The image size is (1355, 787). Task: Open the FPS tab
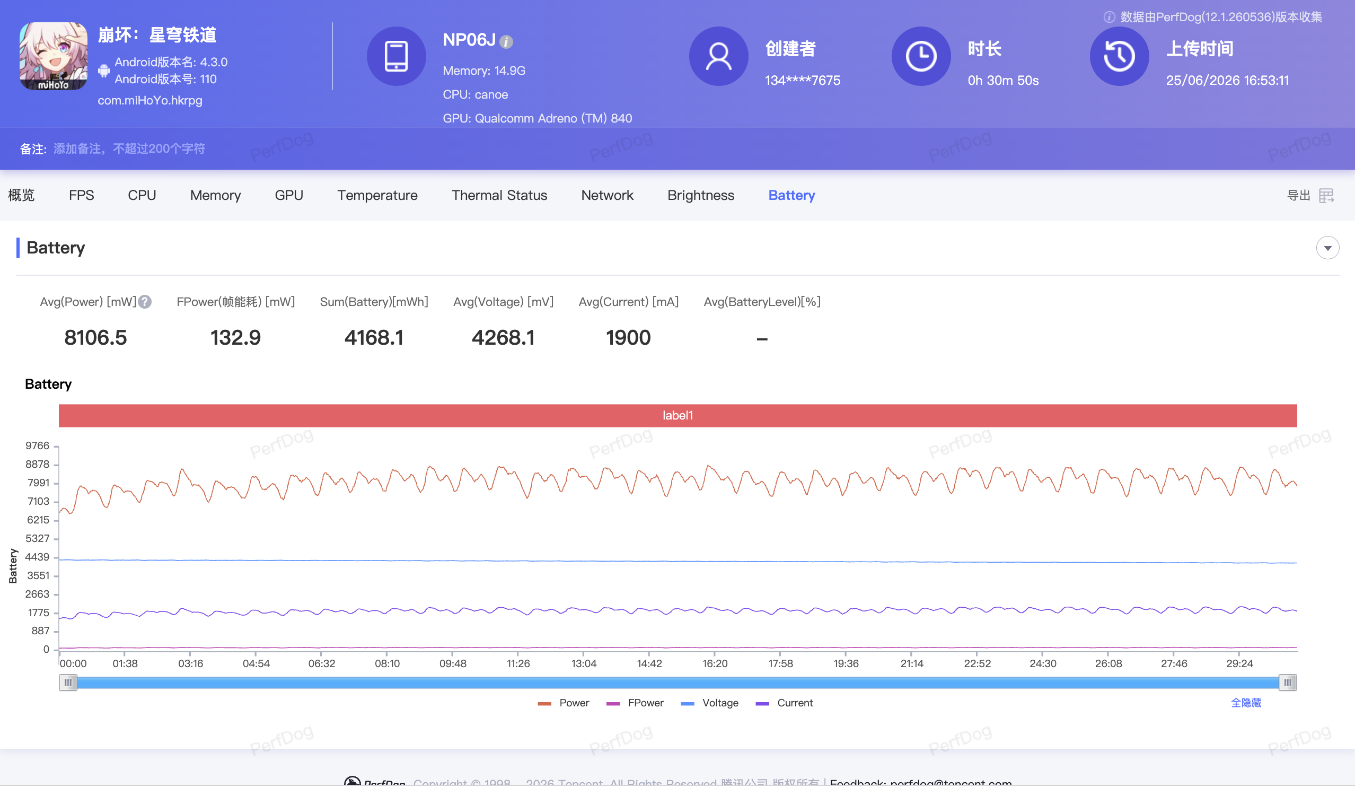[x=82, y=195]
